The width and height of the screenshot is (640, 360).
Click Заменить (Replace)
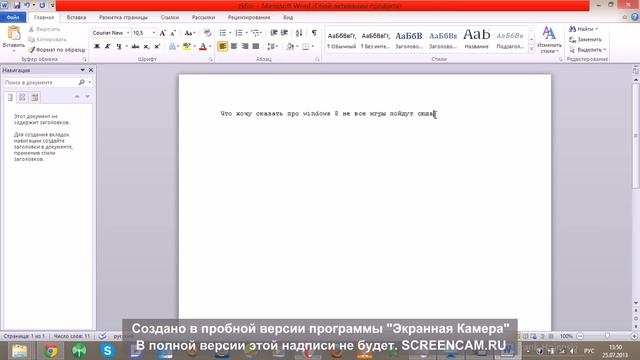coord(586,40)
